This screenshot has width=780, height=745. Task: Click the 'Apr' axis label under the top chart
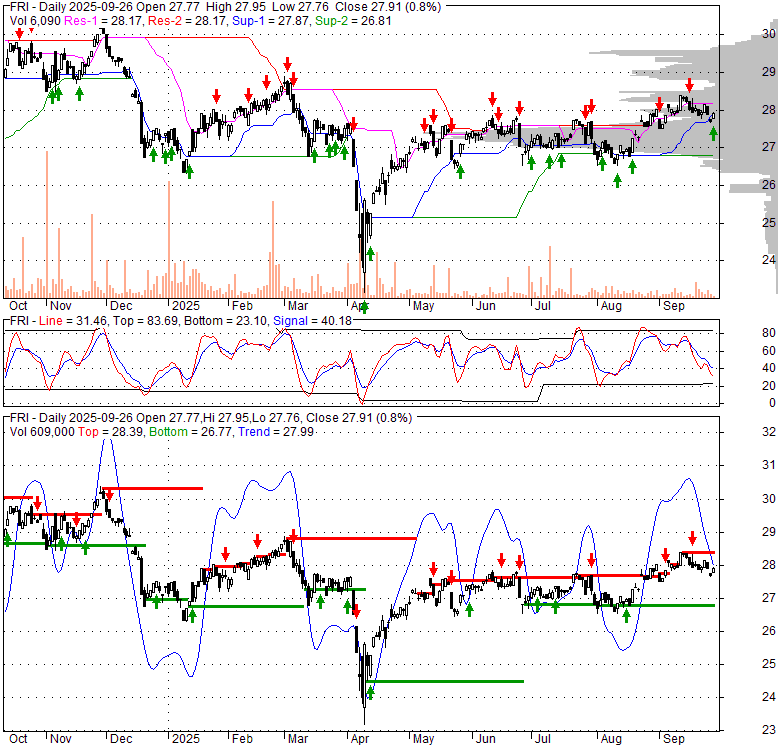coord(360,306)
